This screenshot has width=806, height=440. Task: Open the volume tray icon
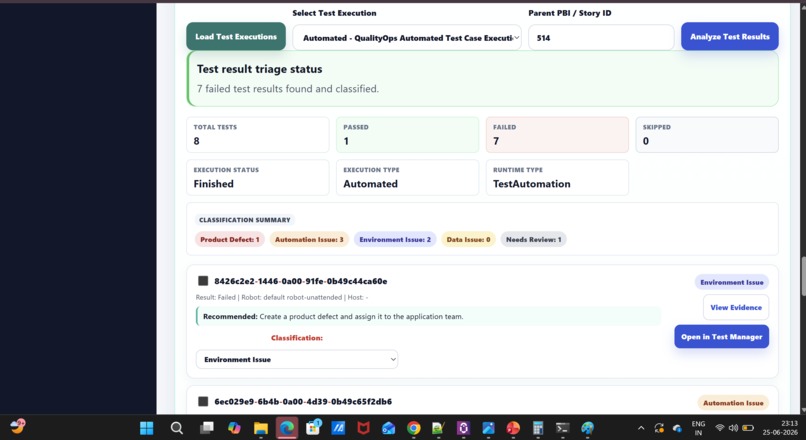(734, 428)
